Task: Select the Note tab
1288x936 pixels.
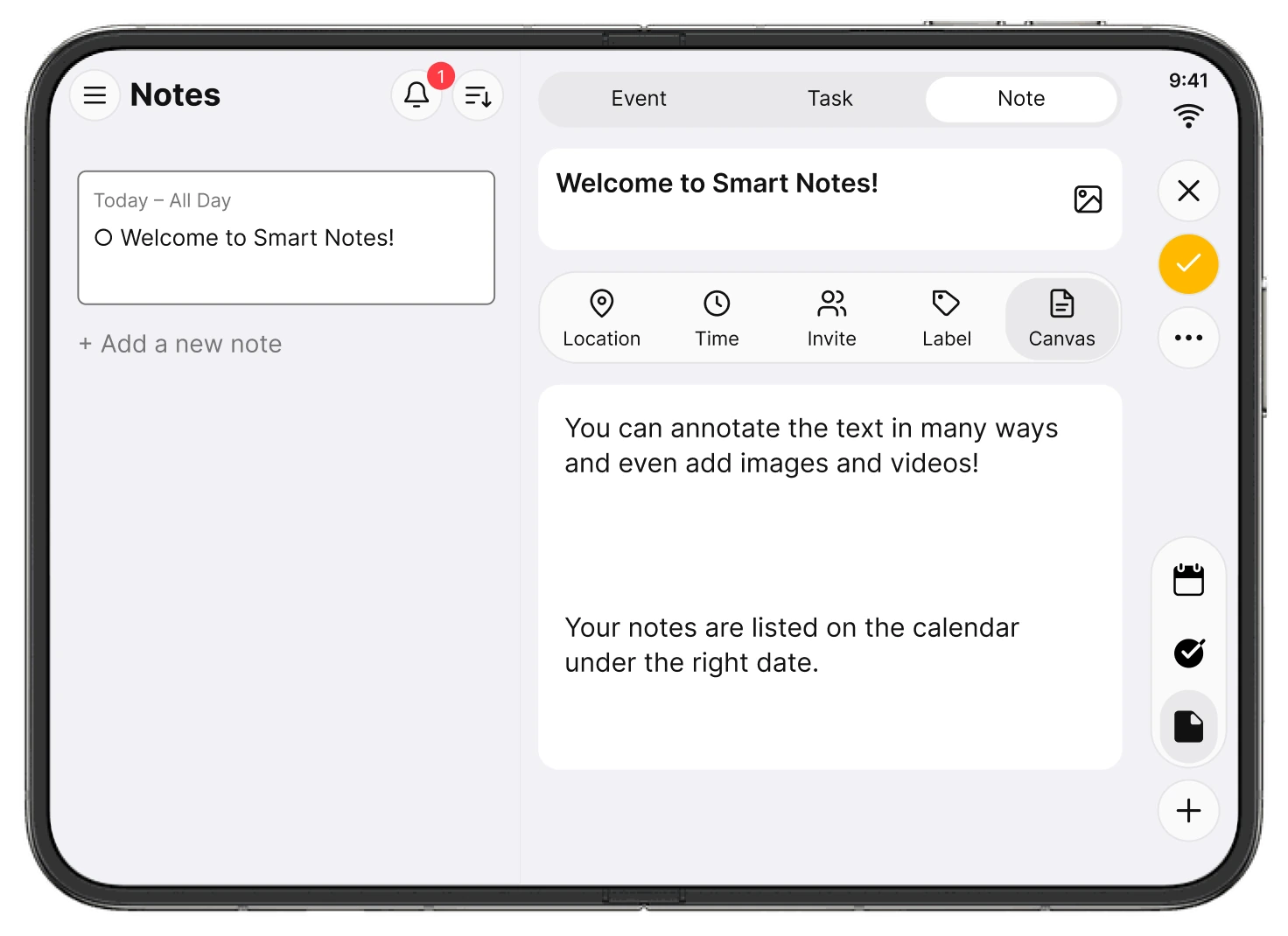Action: coord(1021,99)
